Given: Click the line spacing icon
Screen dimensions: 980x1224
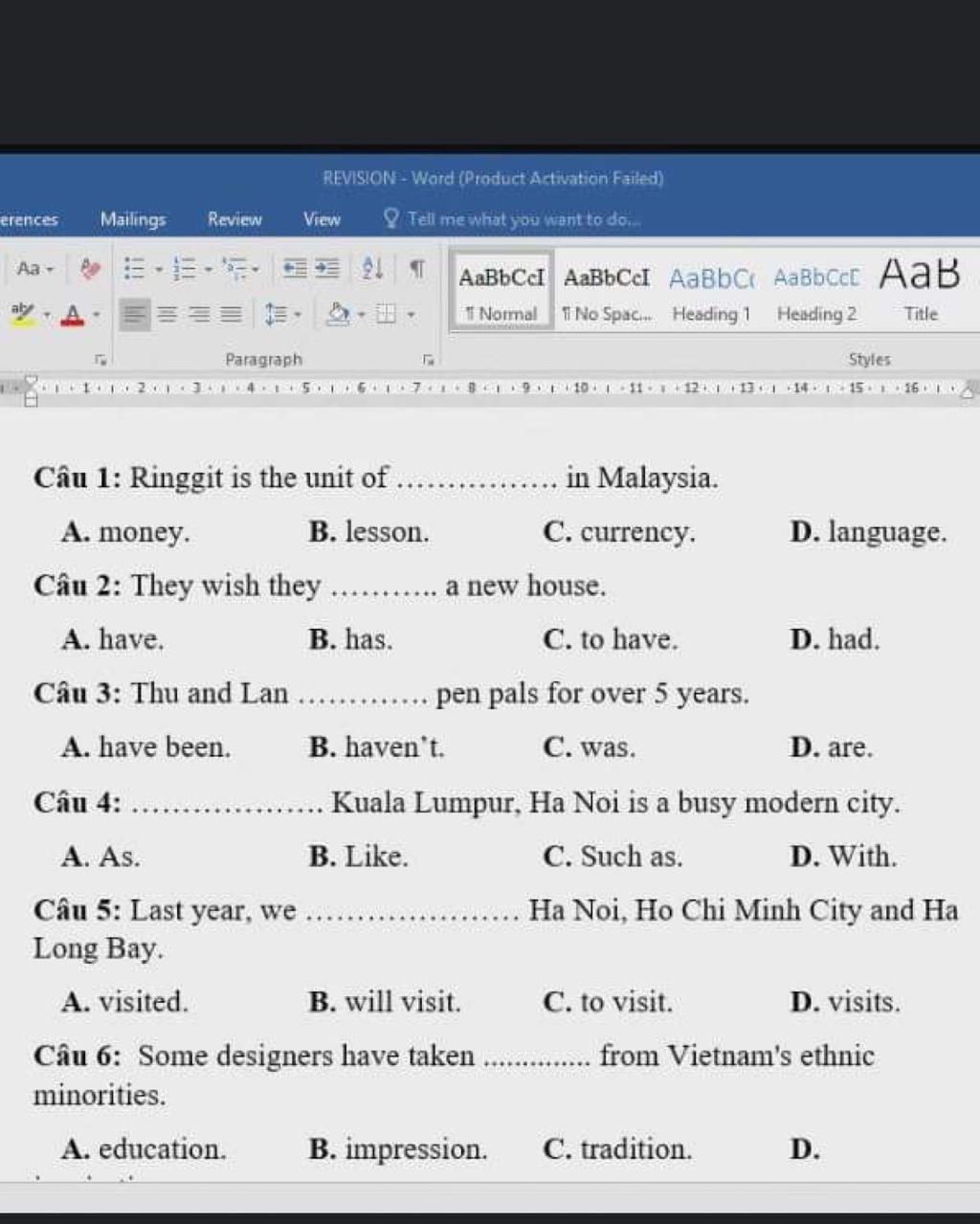Looking at the screenshot, I should pyautogui.click(x=276, y=314).
